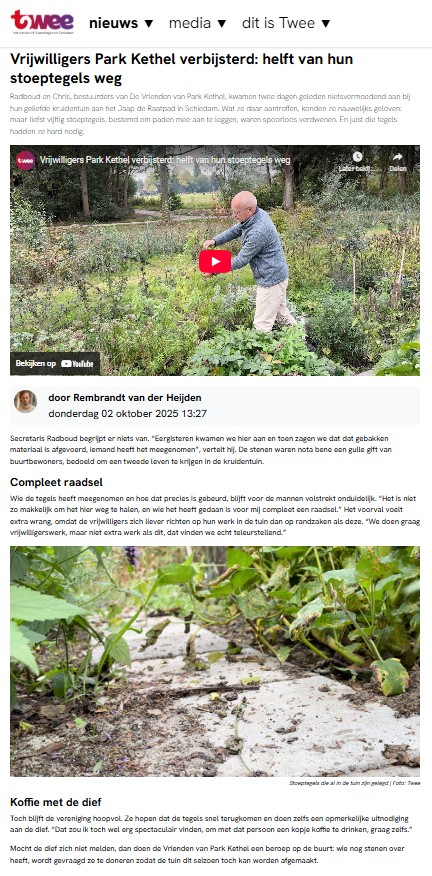Viewport: 432px width, 876px height.
Task: Click the channel avatar icon in the video header
Action: click(x=25, y=160)
